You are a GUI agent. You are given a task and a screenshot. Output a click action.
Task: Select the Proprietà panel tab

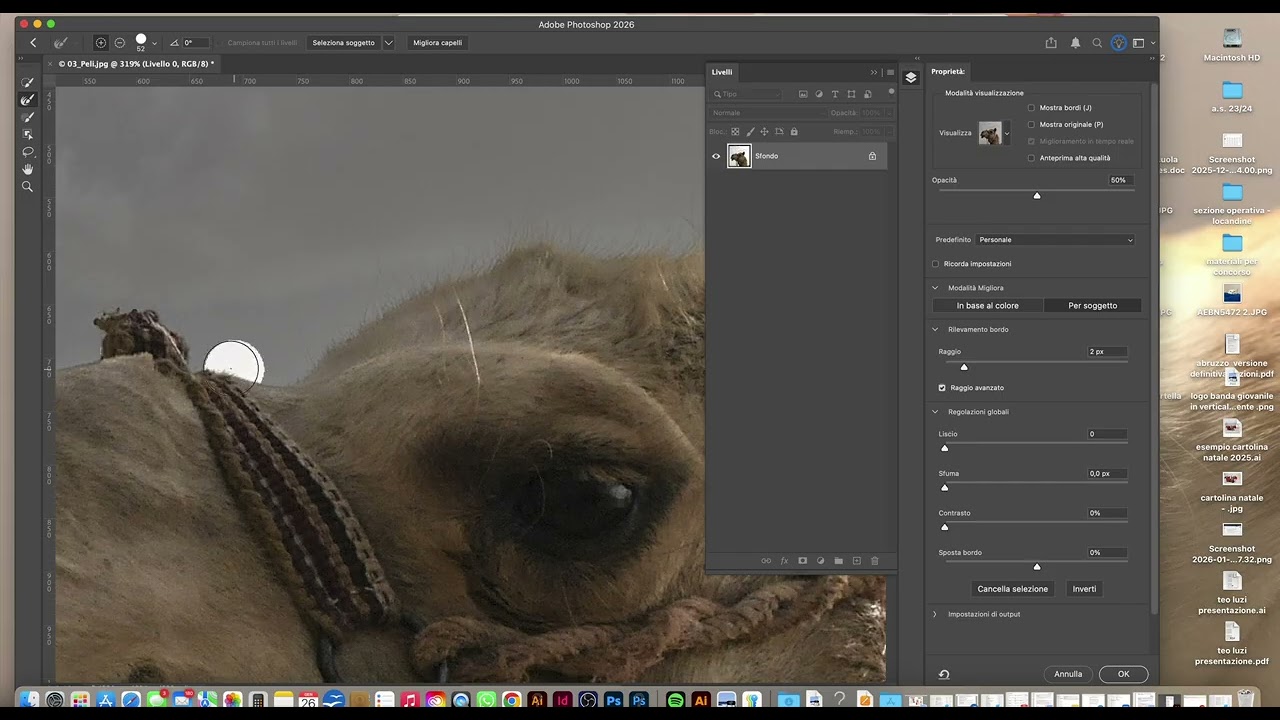tap(948, 72)
